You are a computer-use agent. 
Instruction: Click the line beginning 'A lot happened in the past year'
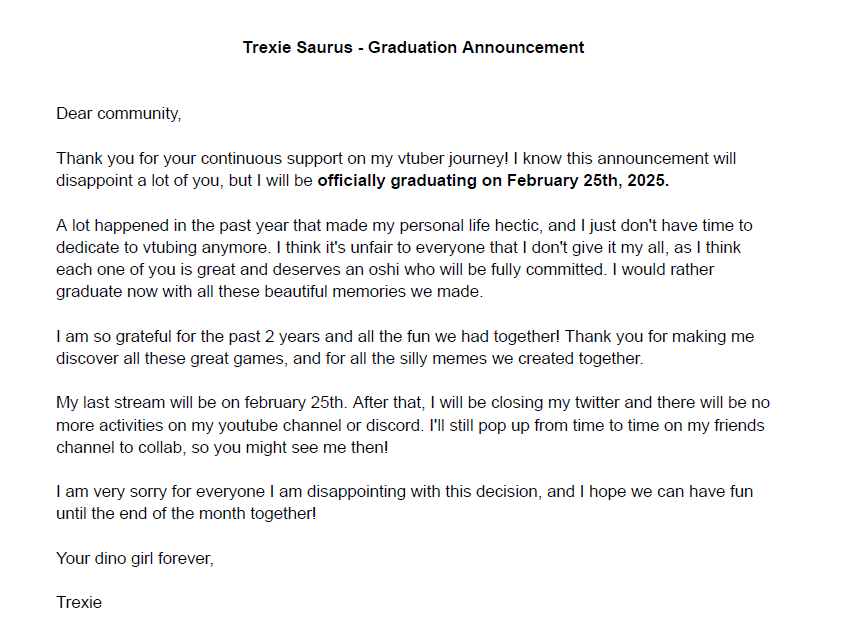click(x=404, y=225)
